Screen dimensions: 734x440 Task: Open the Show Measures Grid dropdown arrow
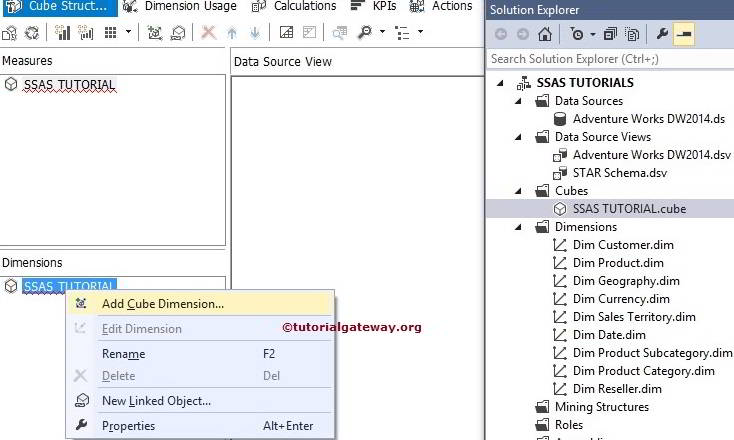[128, 32]
